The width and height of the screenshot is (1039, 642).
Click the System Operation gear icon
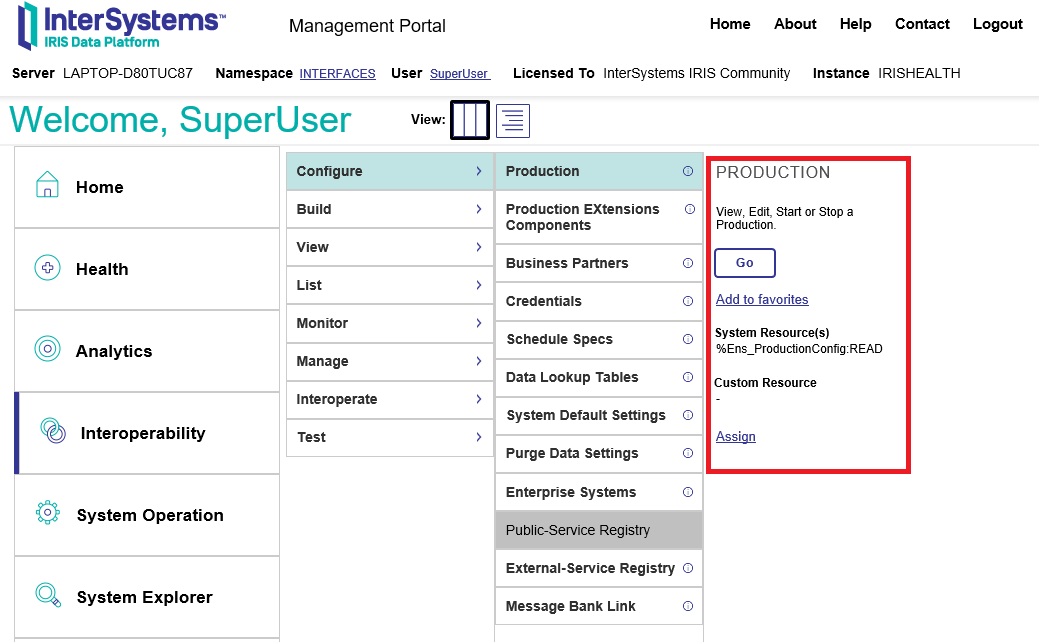(x=48, y=513)
